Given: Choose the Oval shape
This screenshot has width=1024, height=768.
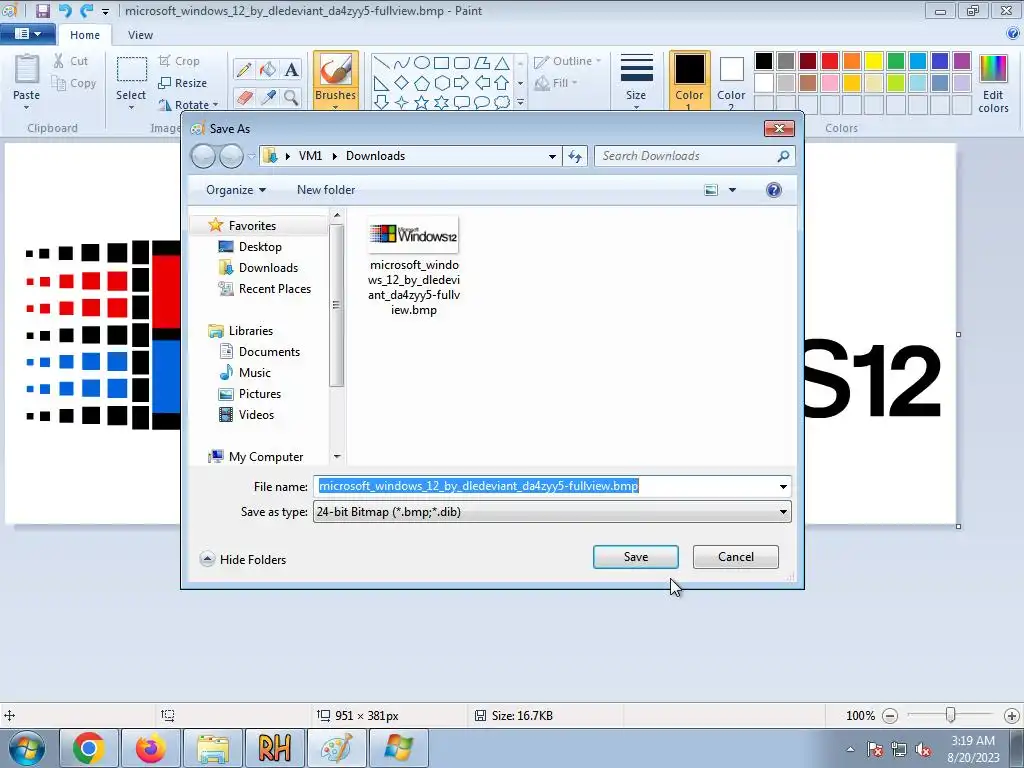Looking at the screenshot, I should click(422, 63).
